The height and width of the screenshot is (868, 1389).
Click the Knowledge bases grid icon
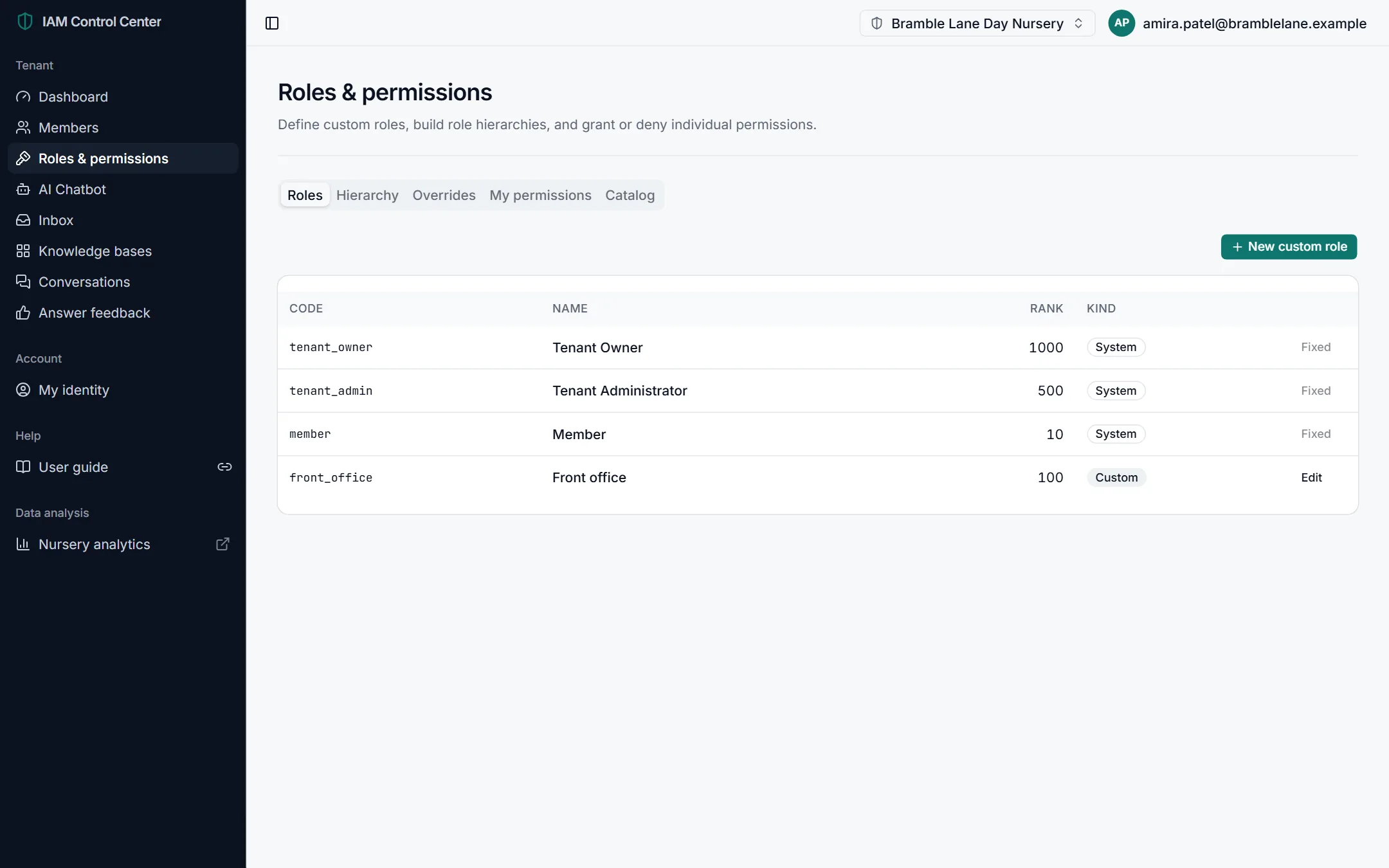coord(23,251)
